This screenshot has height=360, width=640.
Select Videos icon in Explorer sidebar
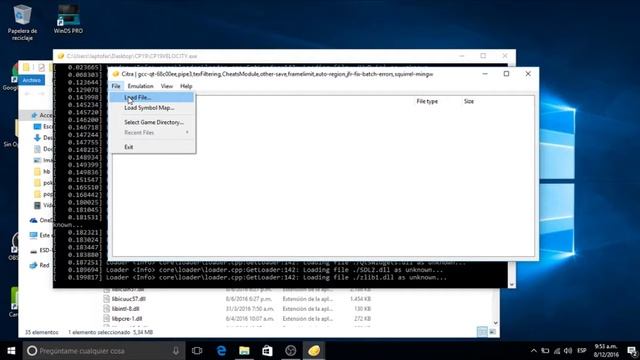coord(37,205)
